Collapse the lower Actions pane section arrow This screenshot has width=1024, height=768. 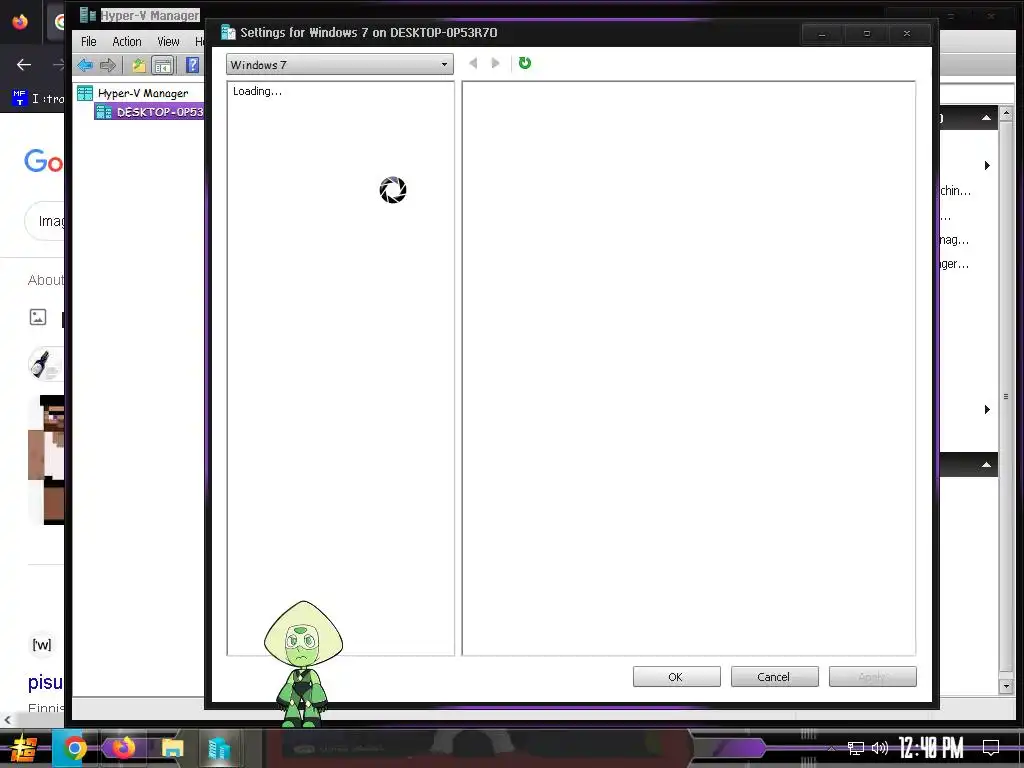tap(986, 464)
